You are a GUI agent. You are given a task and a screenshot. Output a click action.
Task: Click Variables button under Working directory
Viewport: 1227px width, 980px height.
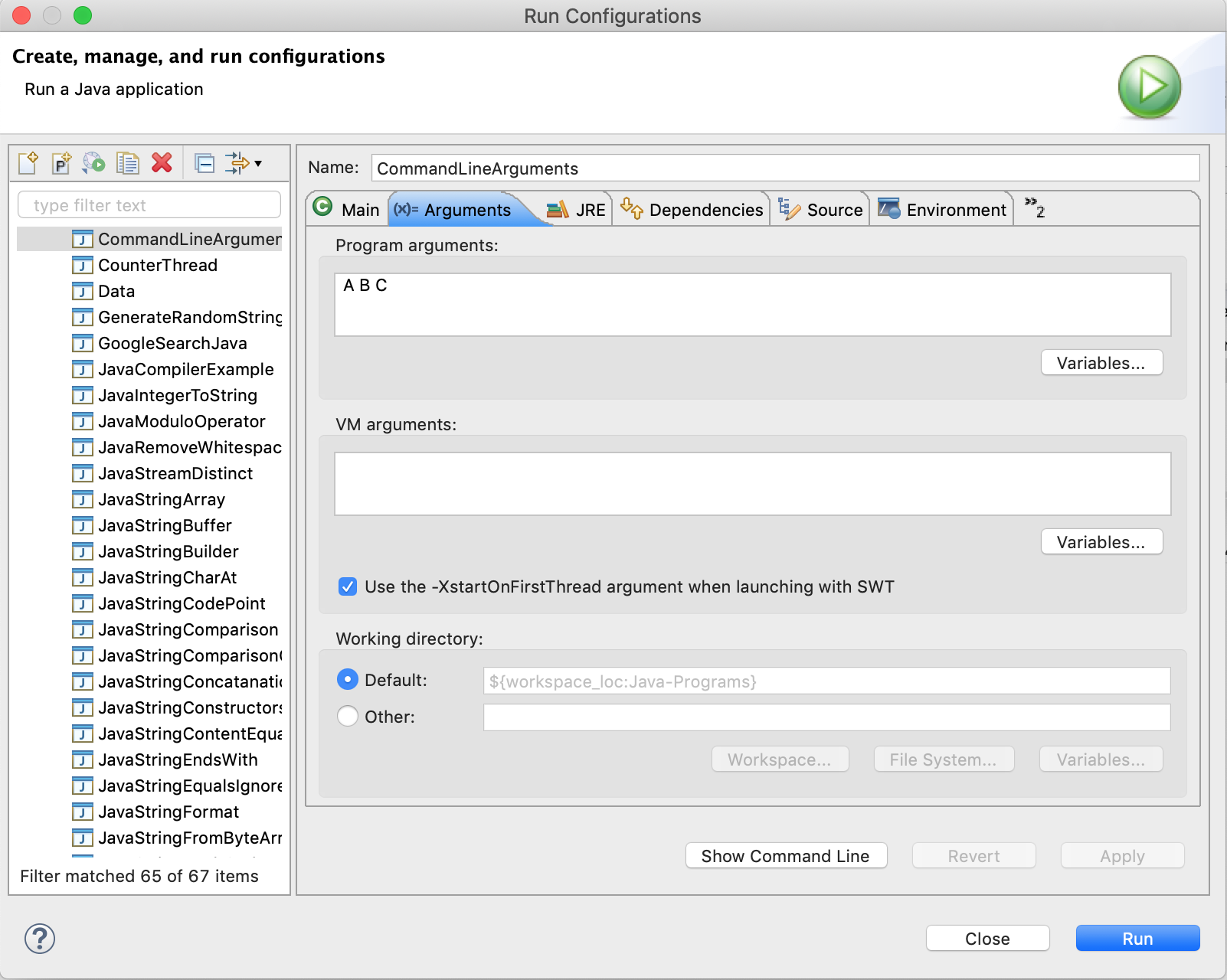tap(1101, 759)
